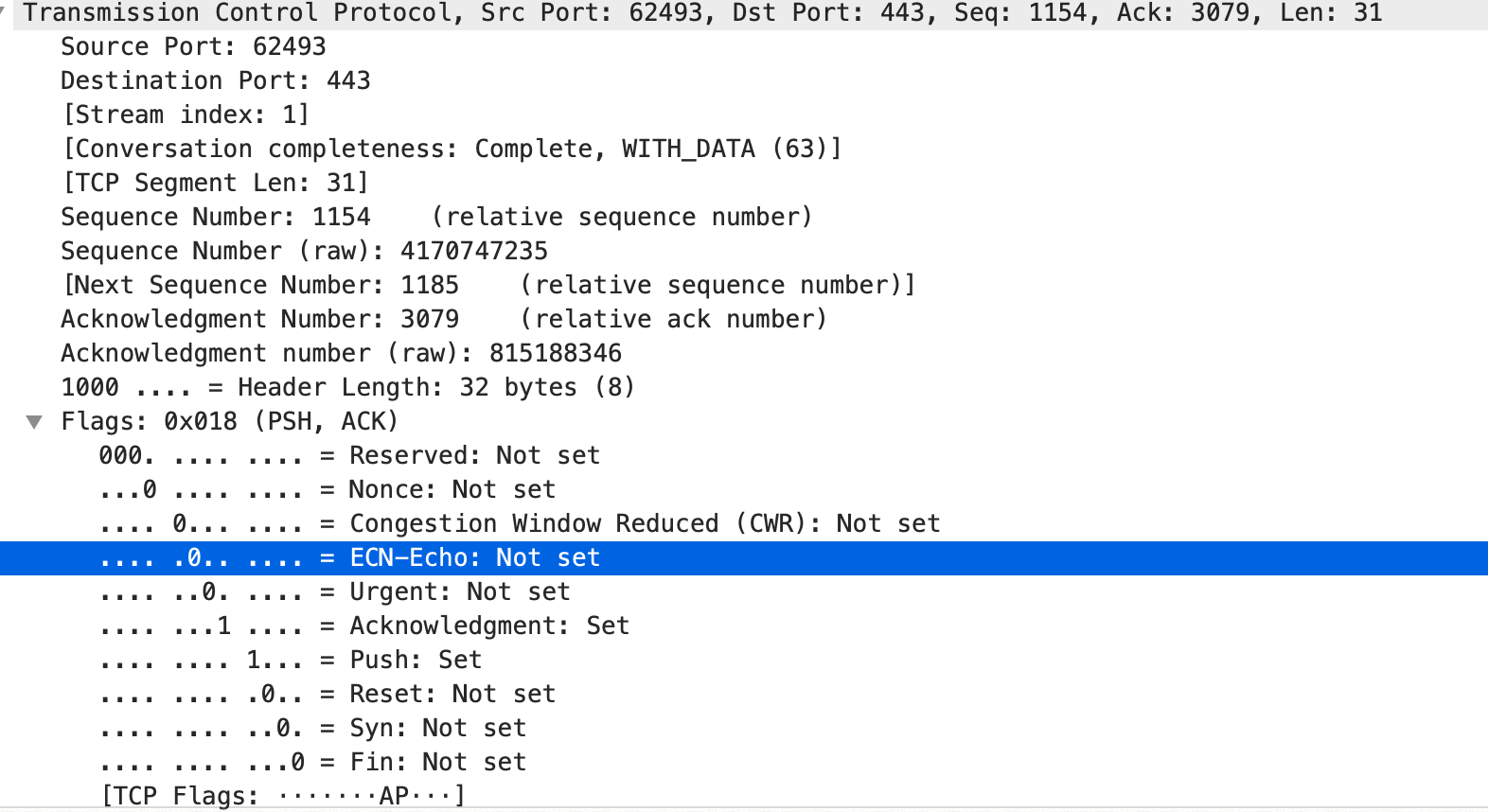Select the Push: Set flag row
This screenshot has width=1488, height=812.
[x=292, y=660]
